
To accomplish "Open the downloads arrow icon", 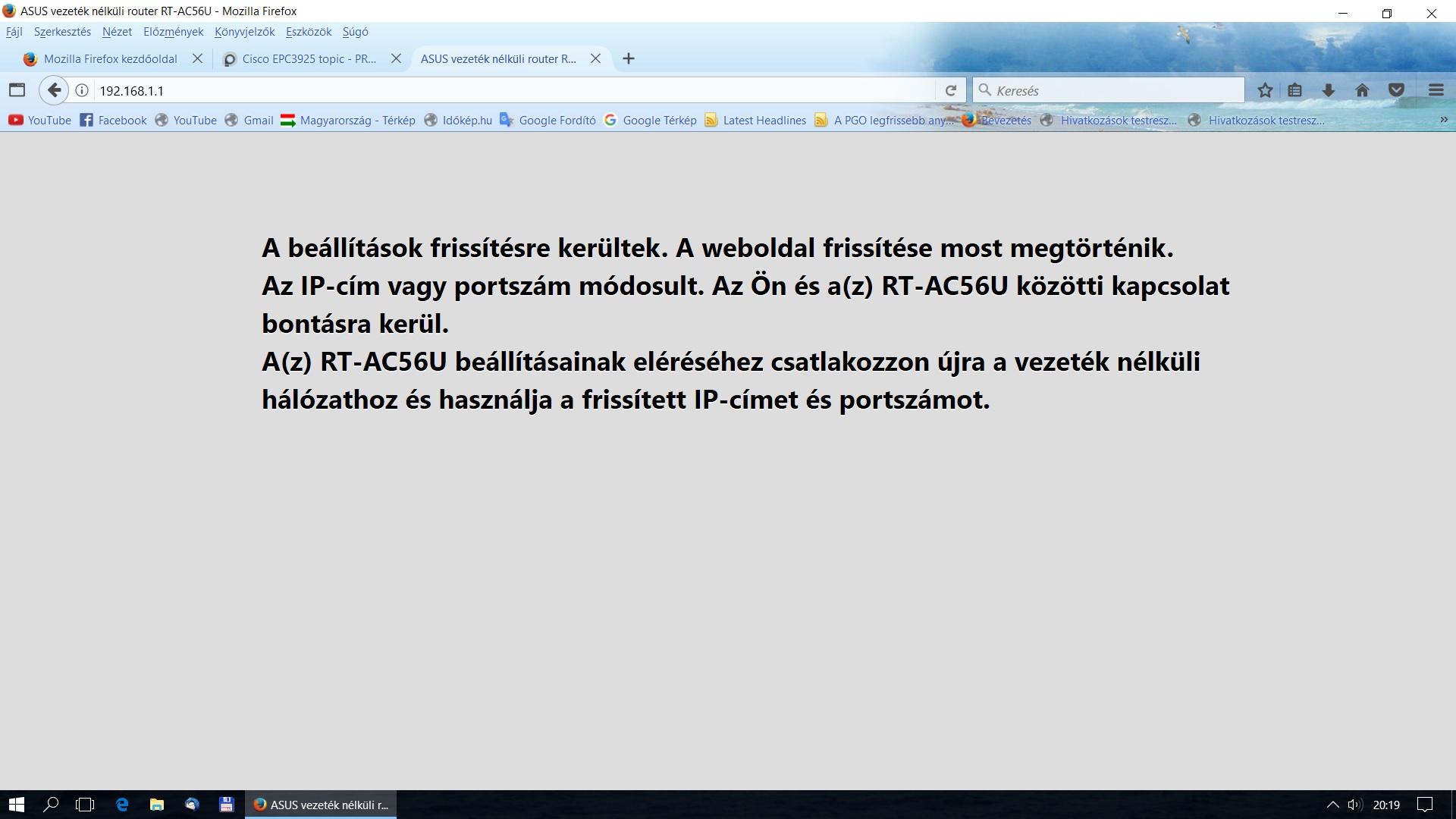I will 1329,90.
